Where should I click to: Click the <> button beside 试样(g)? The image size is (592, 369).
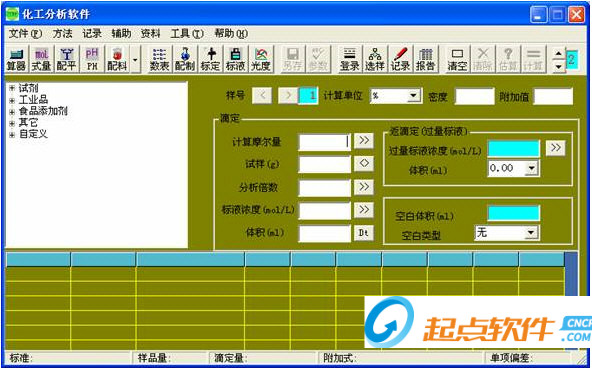click(x=364, y=164)
